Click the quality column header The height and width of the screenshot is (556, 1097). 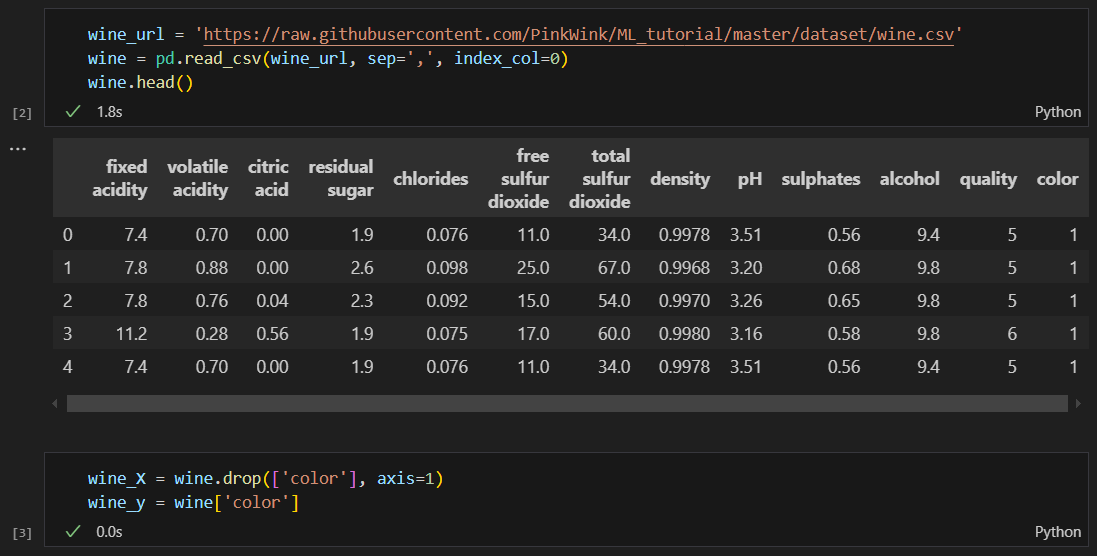coord(988,180)
